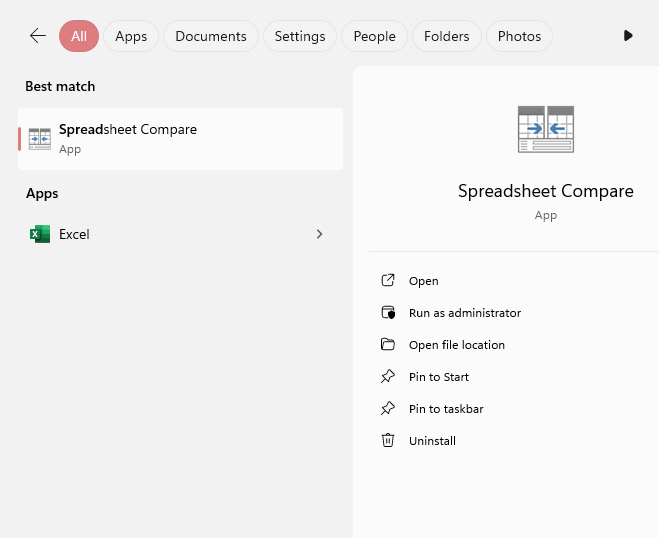The width and height of the screenshot is (659, 538).
Task: Go back with the left arrow
Action: (x=38, y=36)
